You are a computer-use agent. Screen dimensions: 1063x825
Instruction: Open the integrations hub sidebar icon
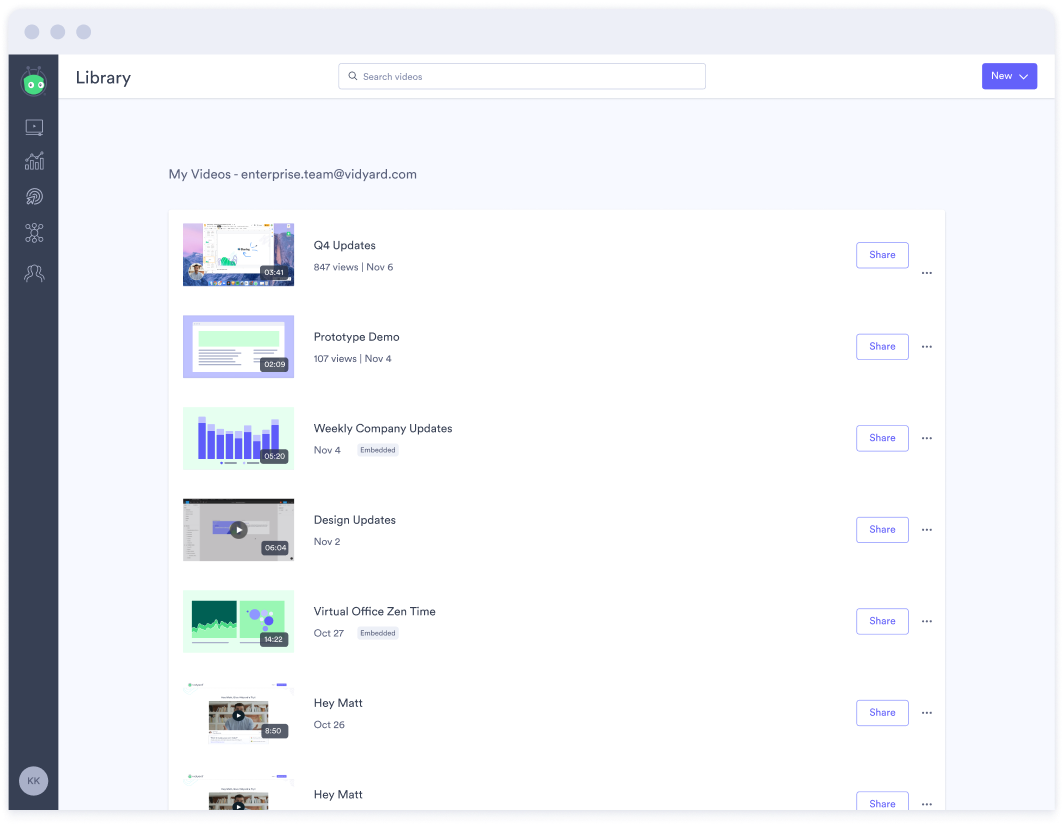pyautogui.click(x=34, y=234)
